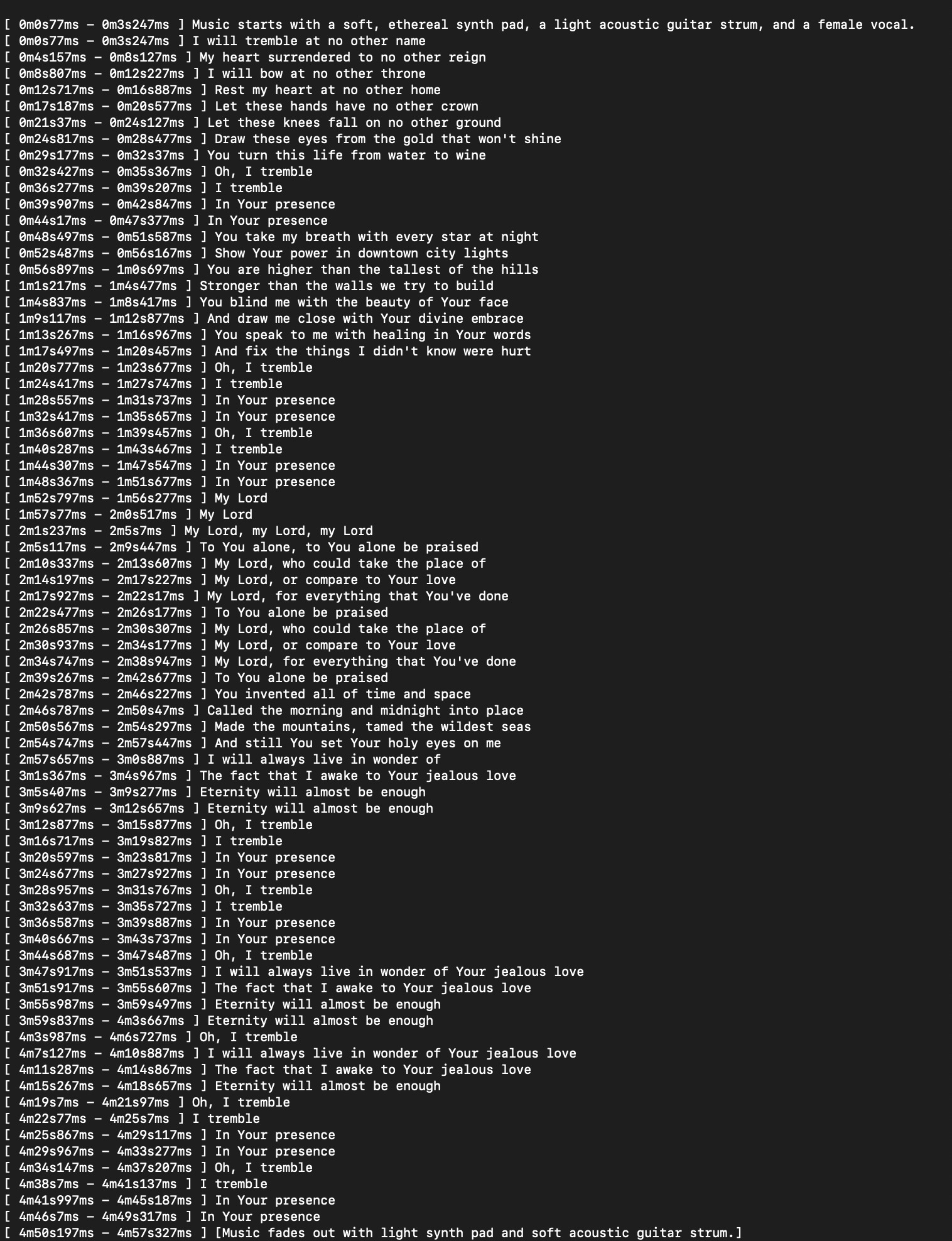Screen dimensions: 952x1241
Task: Click the "My Lord, my Lord, my Lord" line
Action: tap(278, 531)
